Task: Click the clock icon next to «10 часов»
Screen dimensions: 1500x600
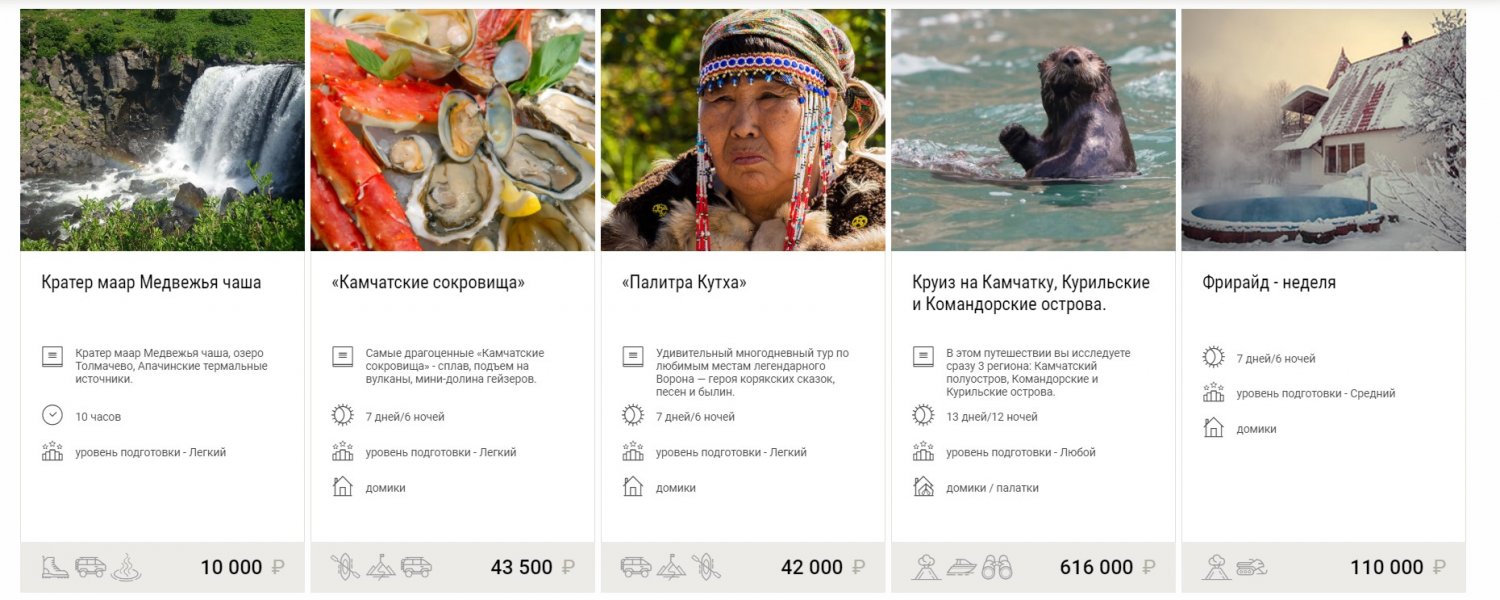Action: 52,415
